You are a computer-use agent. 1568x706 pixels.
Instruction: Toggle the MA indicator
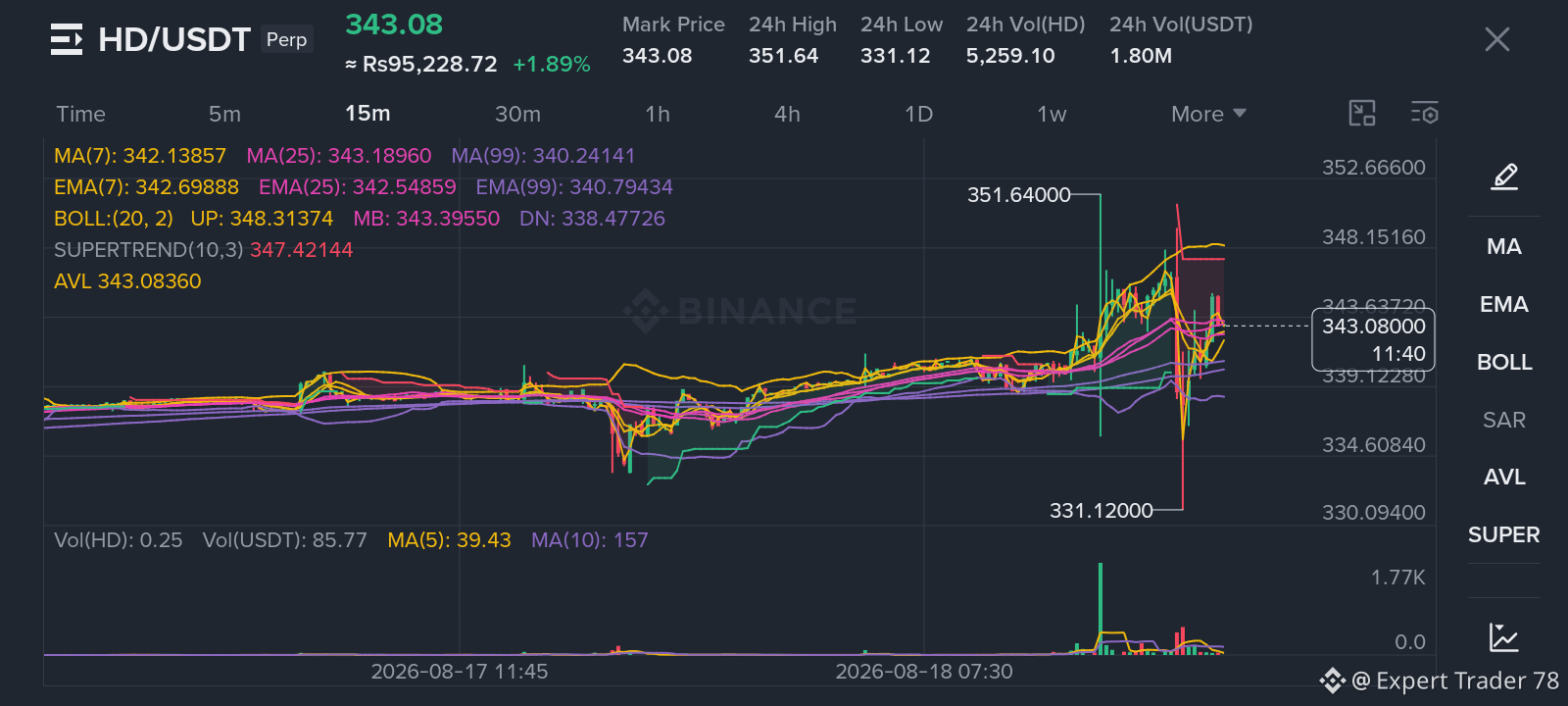tap(1504, 246)
